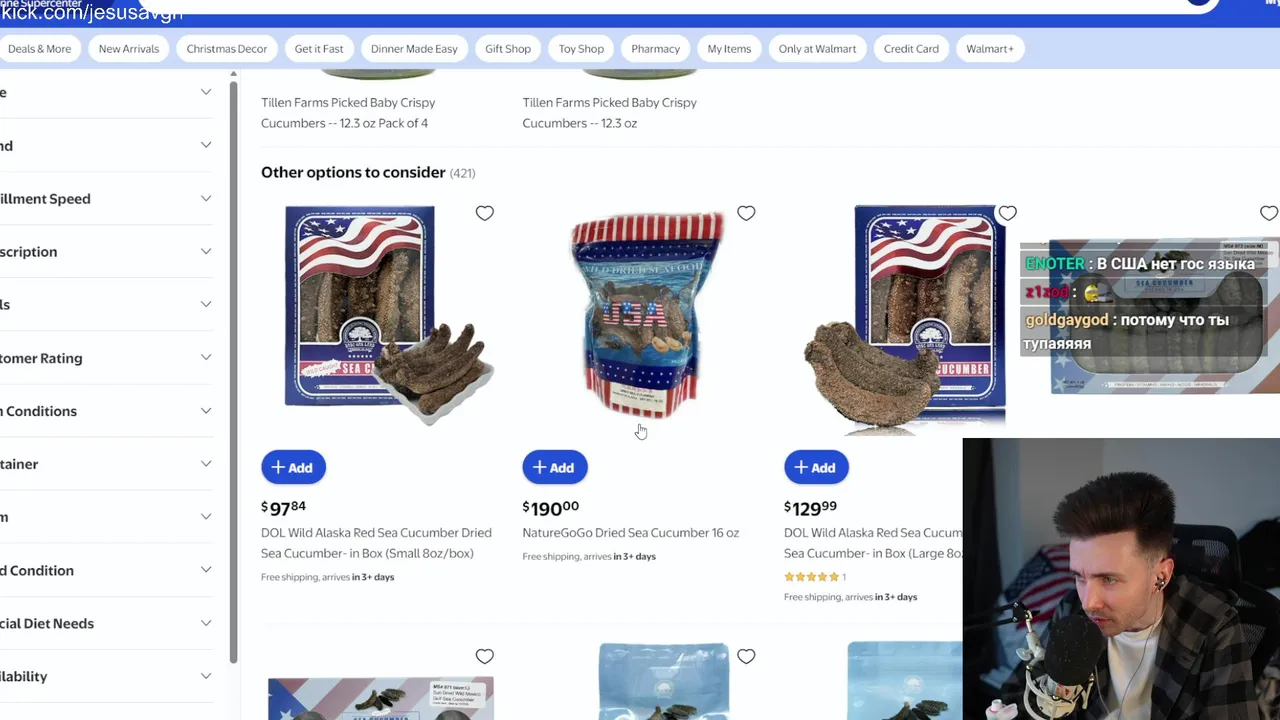Add NatureGoGo $190 sea cucumber to cart
The image size is (1280, 720).
555,467
